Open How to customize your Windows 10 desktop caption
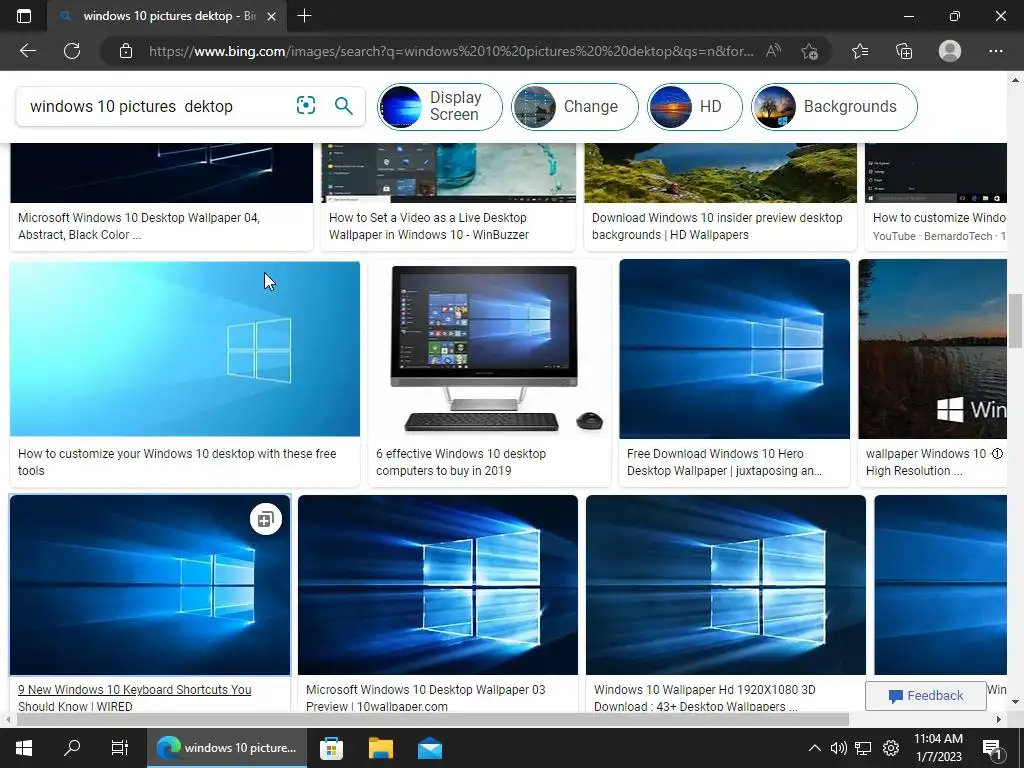This screenshot has width=1024, height=768. pos(177,462)
